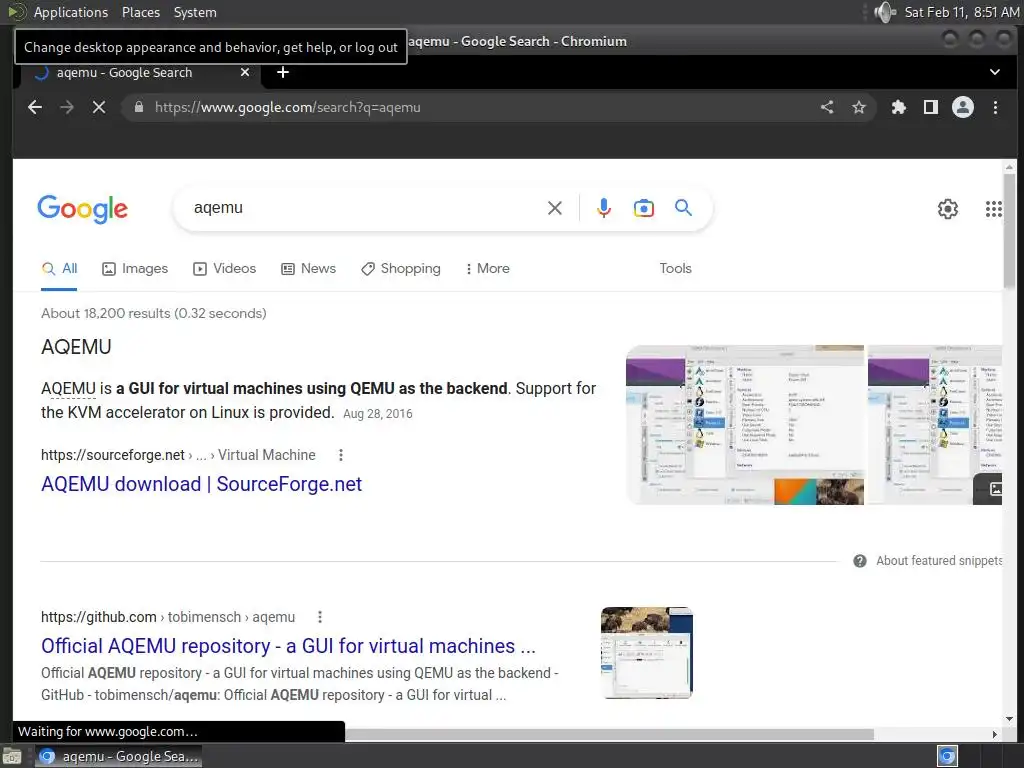Image resolution: width=1024 pixels, height=768 pixels.
Task: Bookmark this page with the star
Action: click(859, 107)
